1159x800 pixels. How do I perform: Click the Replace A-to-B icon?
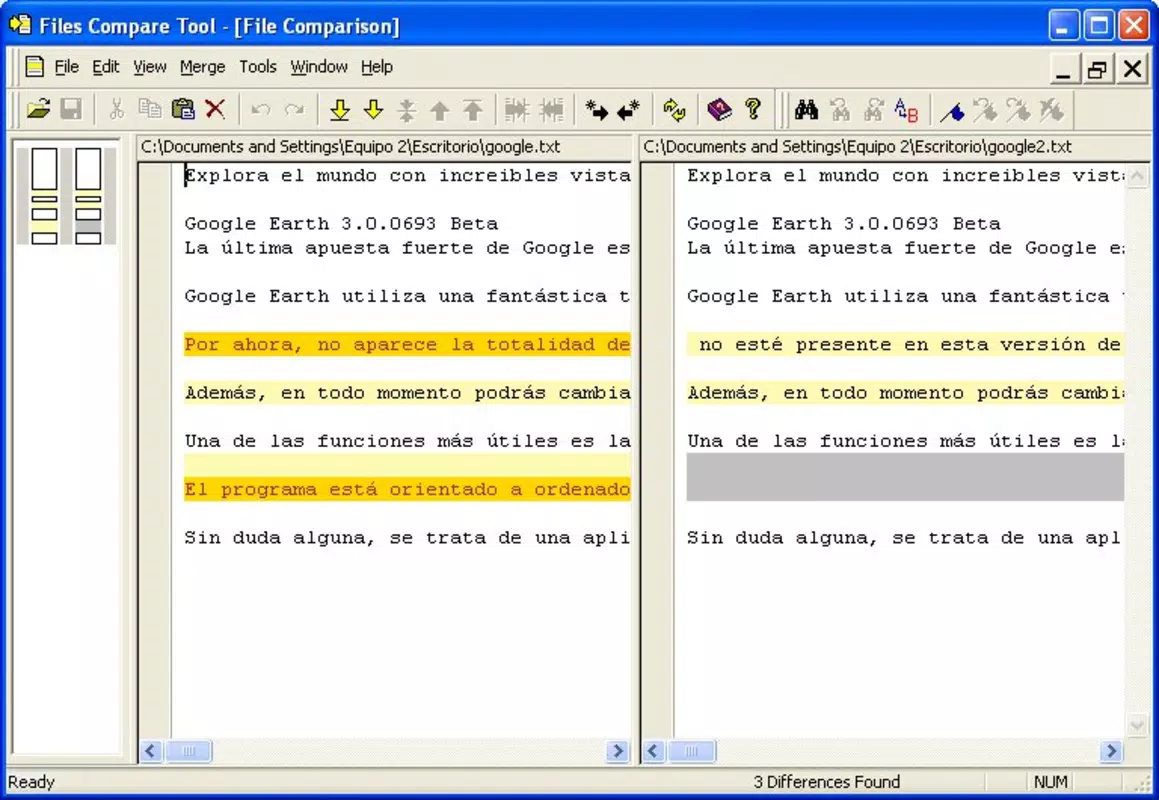pos(906,110)
